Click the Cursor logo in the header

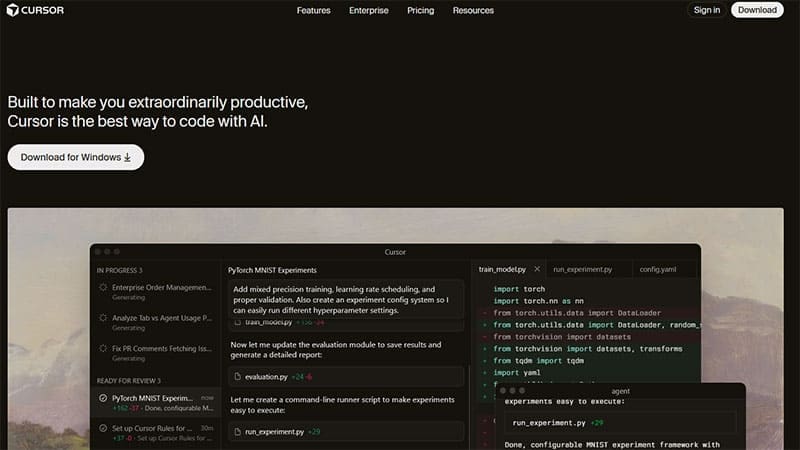coord(35,10)
